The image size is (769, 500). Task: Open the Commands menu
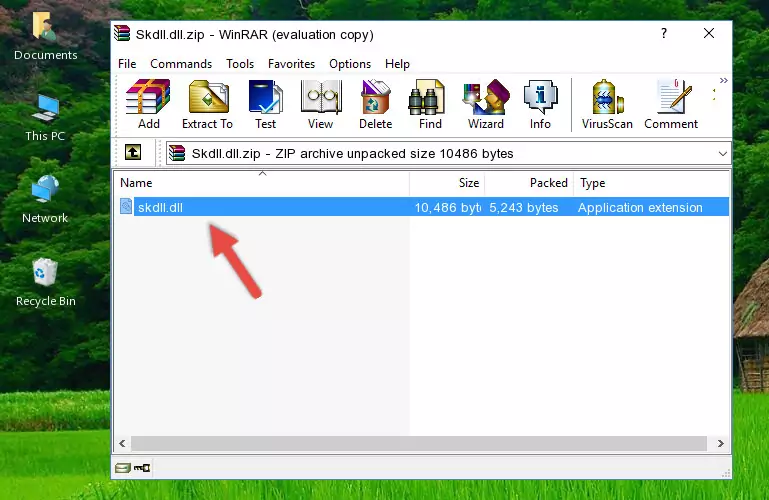(181, 64)
